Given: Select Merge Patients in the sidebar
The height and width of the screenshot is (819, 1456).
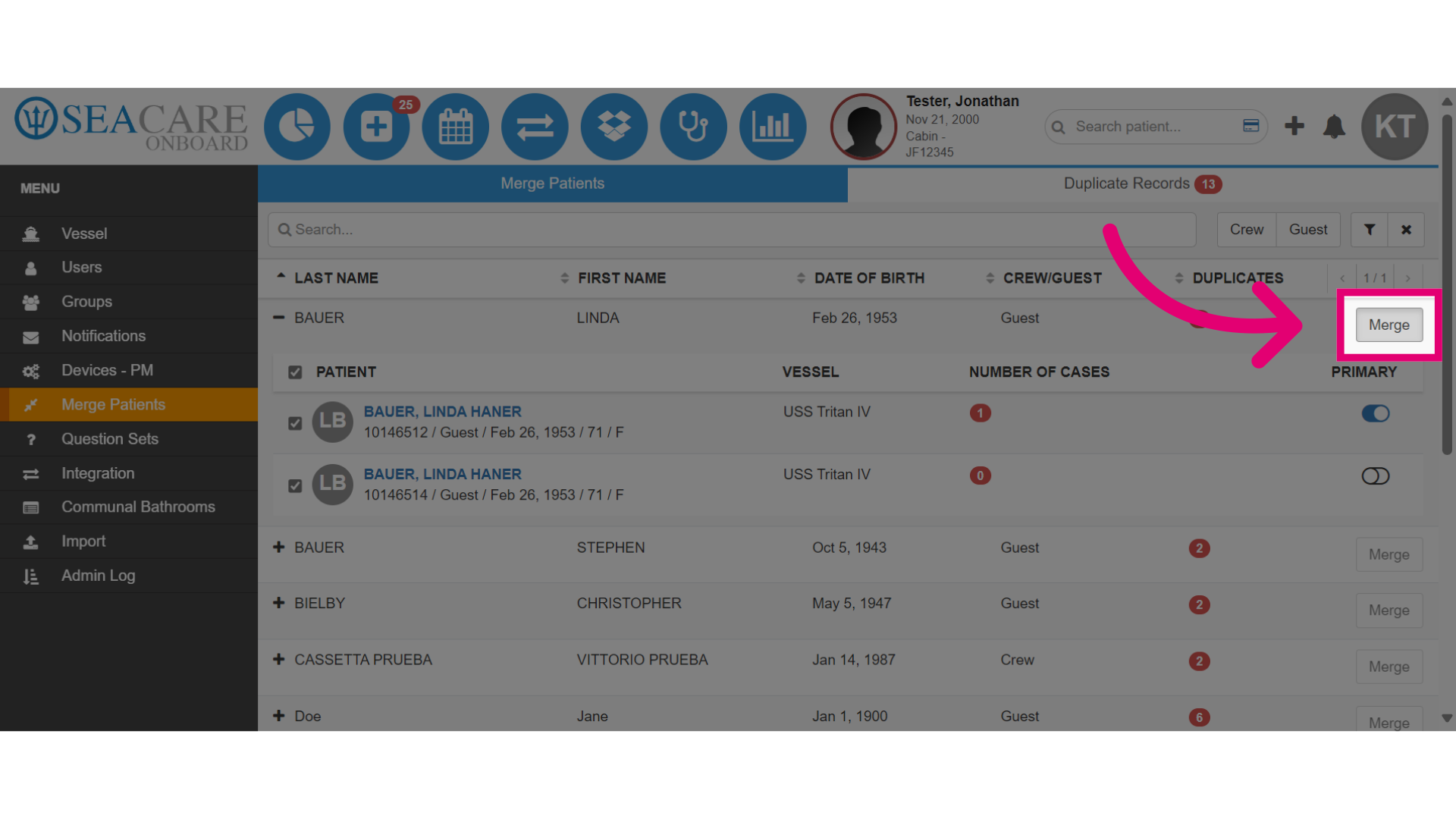Looking at the screenshot, I should 129,405.
